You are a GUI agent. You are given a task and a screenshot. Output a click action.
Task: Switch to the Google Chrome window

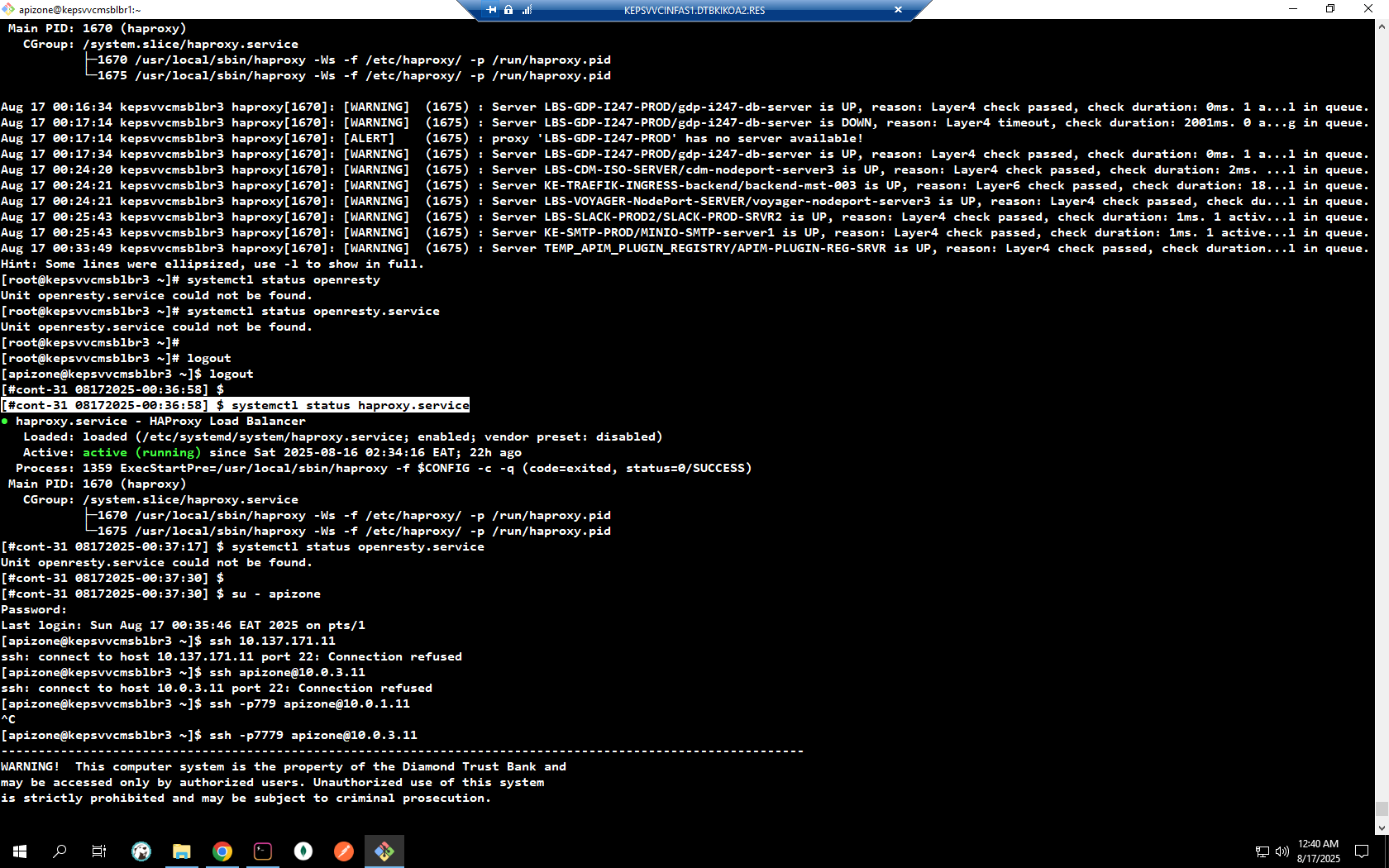(x=222, y=851)
